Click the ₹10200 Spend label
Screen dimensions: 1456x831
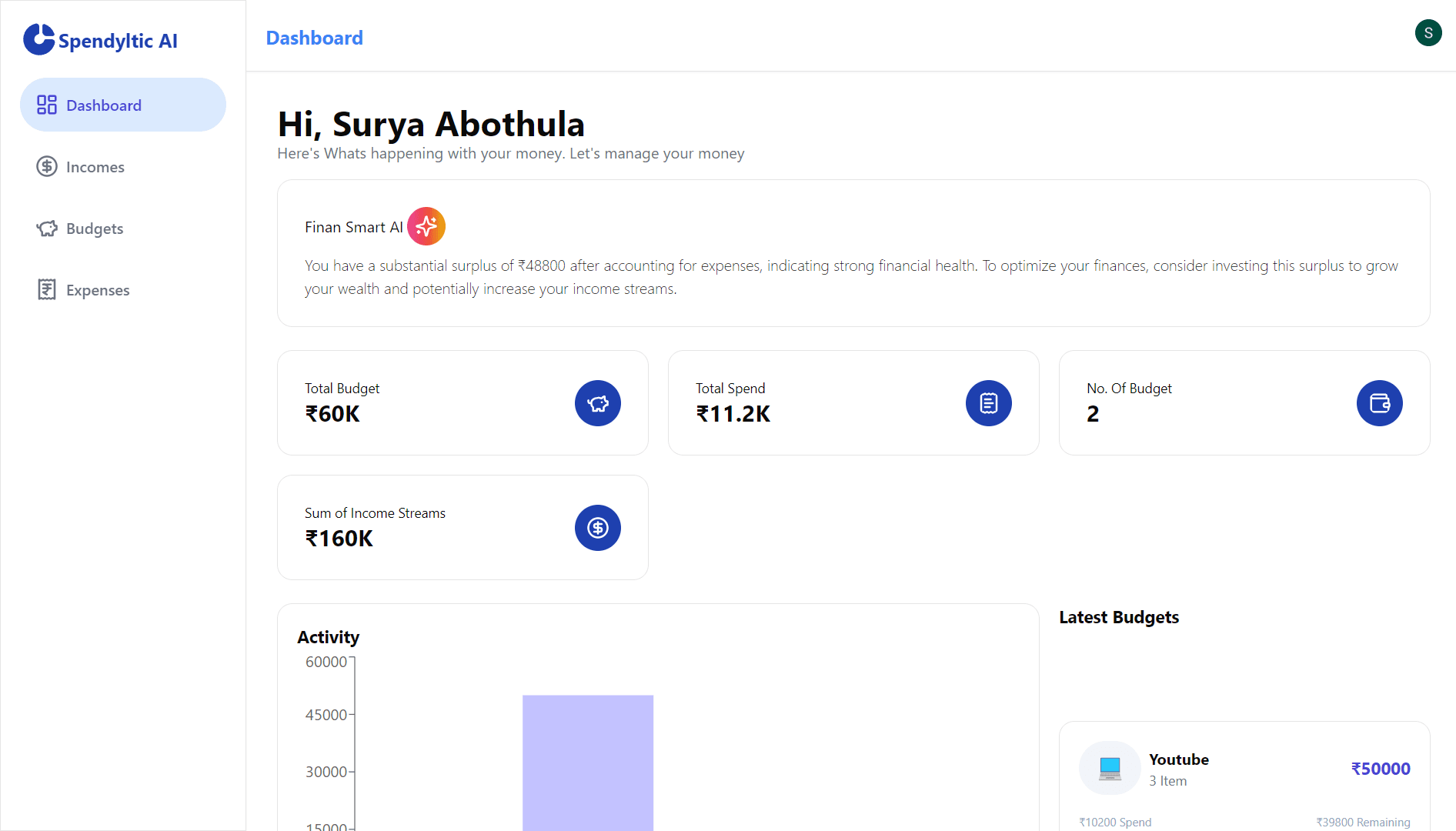pos(1115,823)
